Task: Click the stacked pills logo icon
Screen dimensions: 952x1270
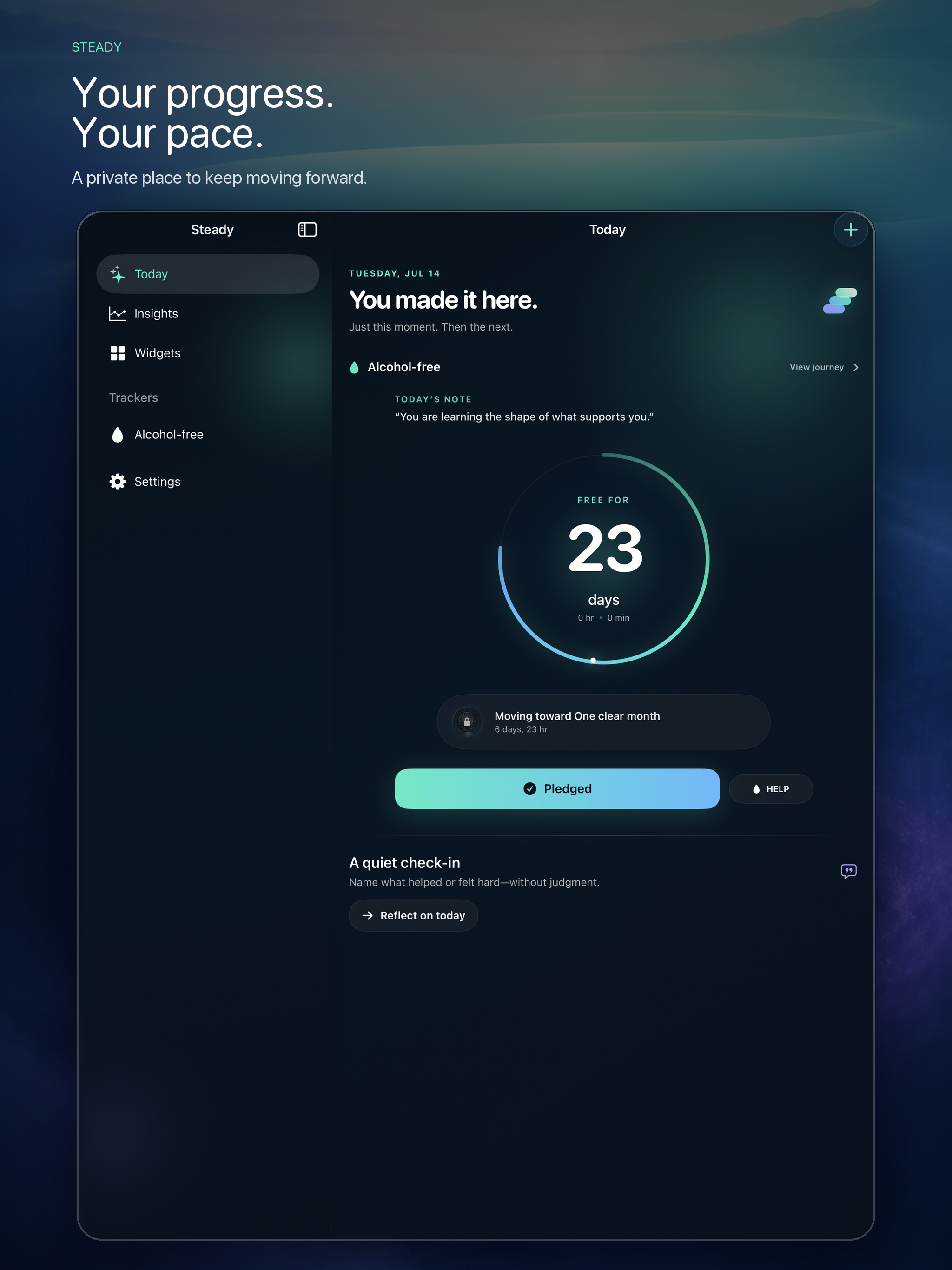Action: pos(840,301)
